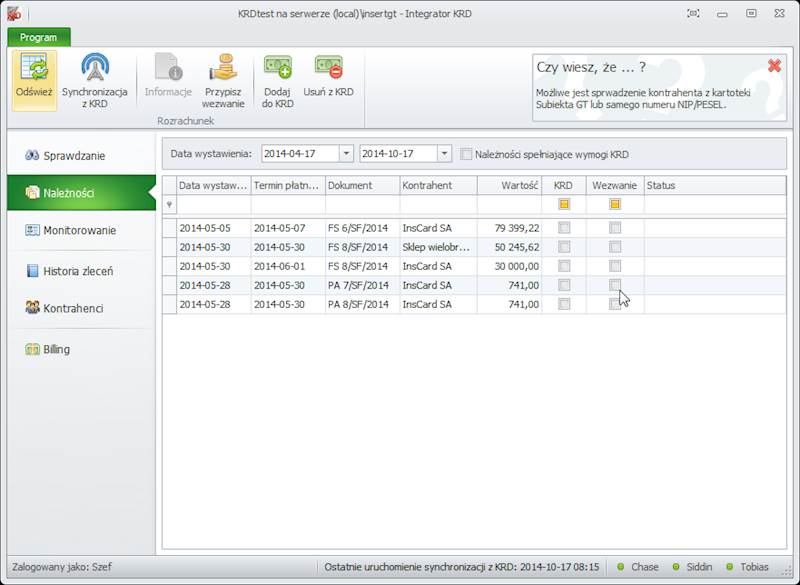Open Kontrahenci section in sidebar
800x585 pixels.
82,309
